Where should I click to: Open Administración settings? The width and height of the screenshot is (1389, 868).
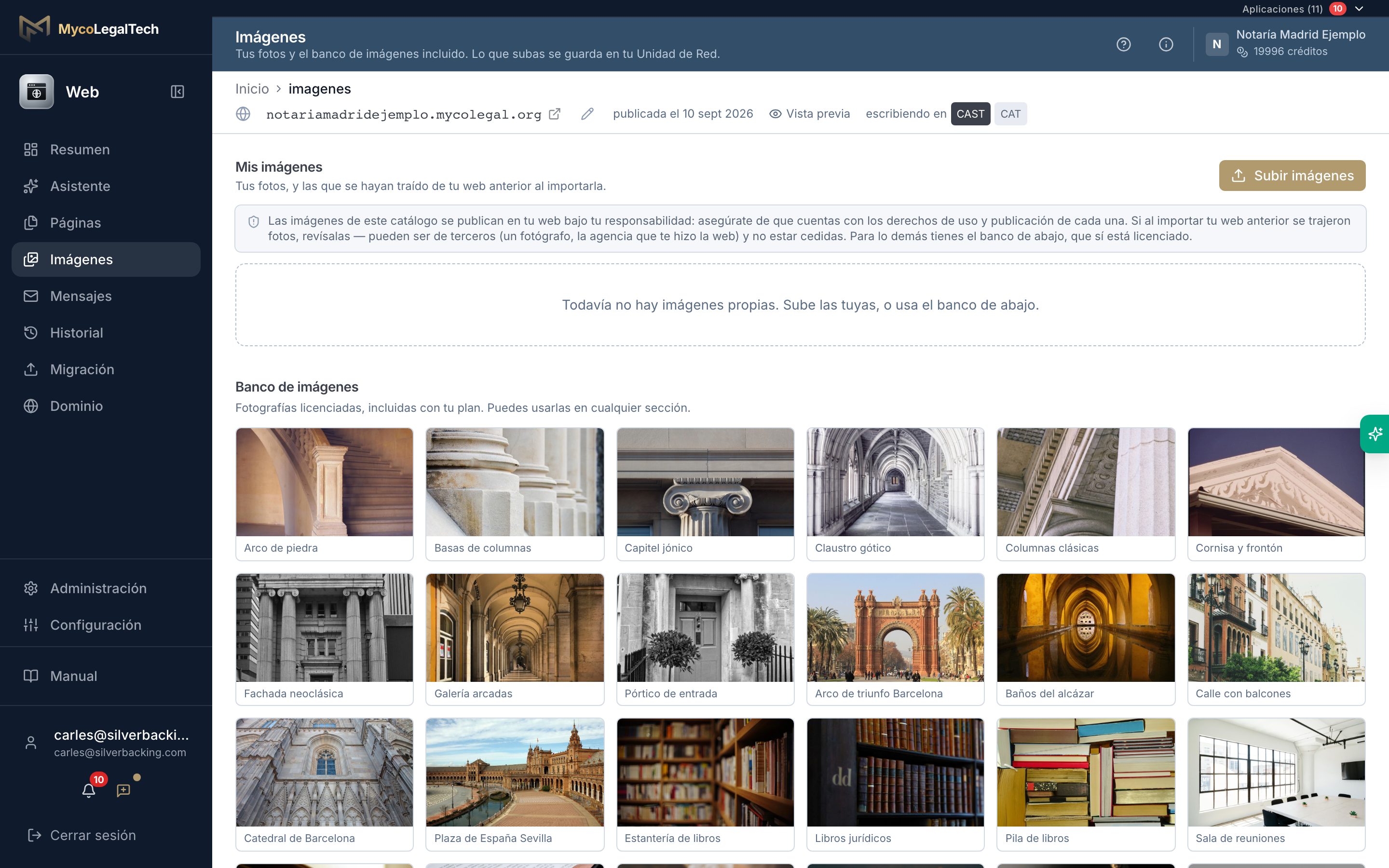[106, 588]
